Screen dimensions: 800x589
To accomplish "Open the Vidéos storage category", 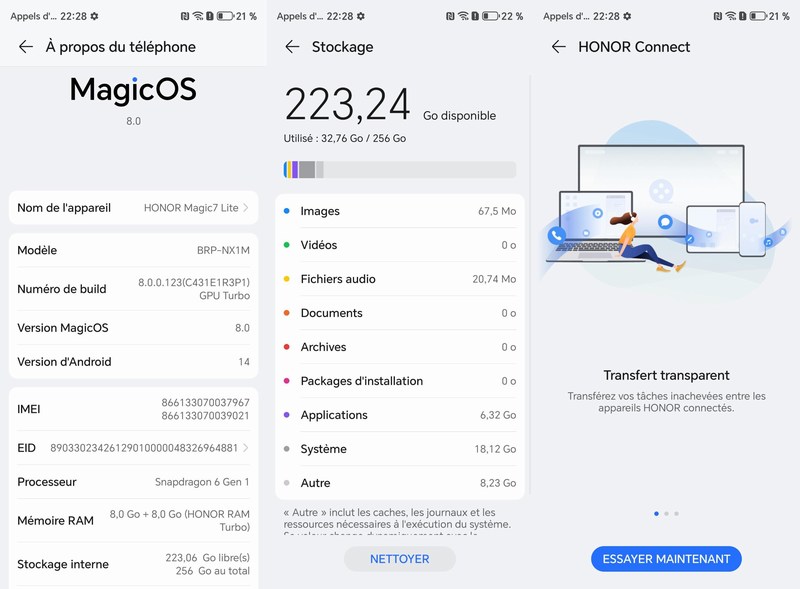I will [400, 245].
